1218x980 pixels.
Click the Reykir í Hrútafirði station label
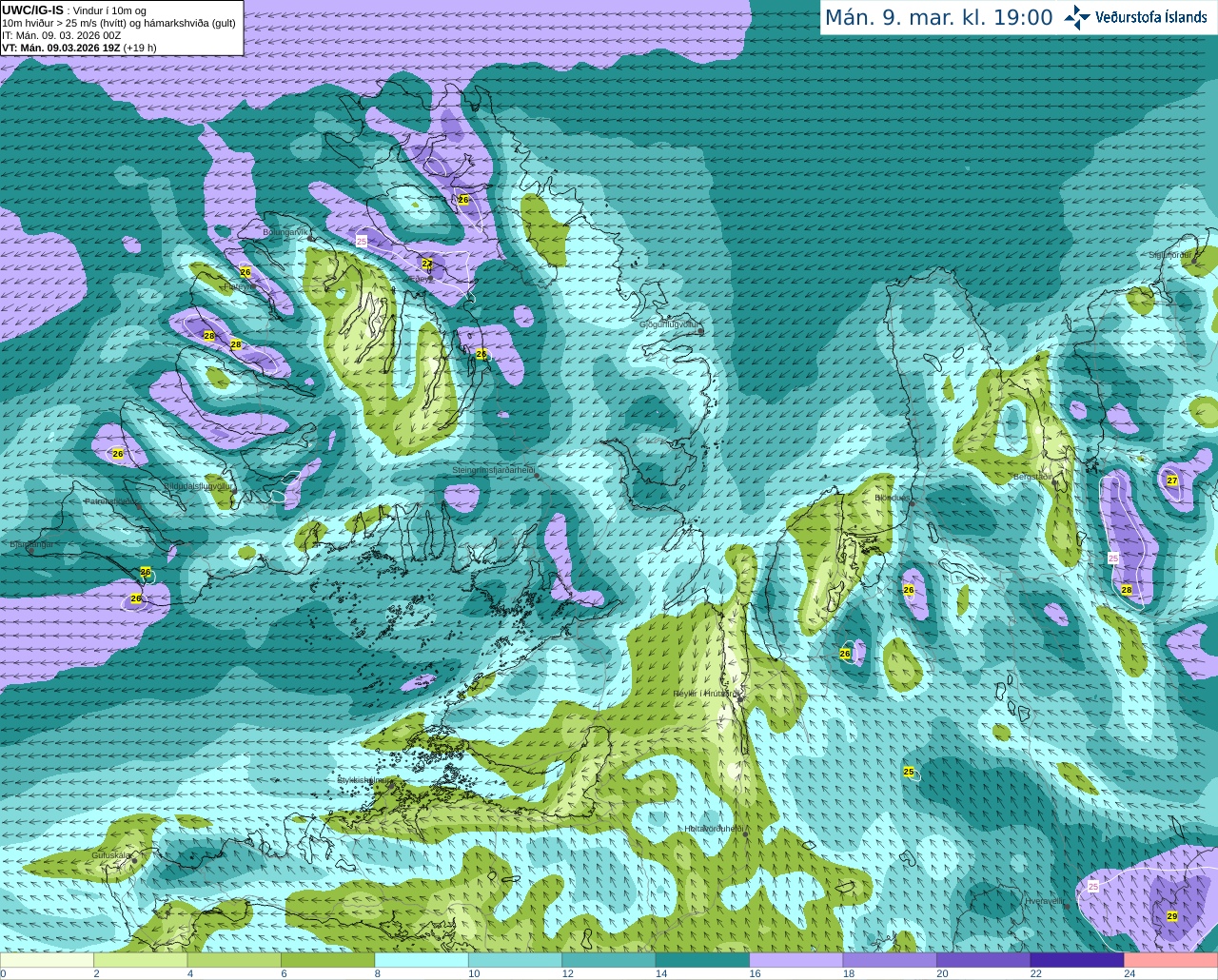[x=705, y=694]
